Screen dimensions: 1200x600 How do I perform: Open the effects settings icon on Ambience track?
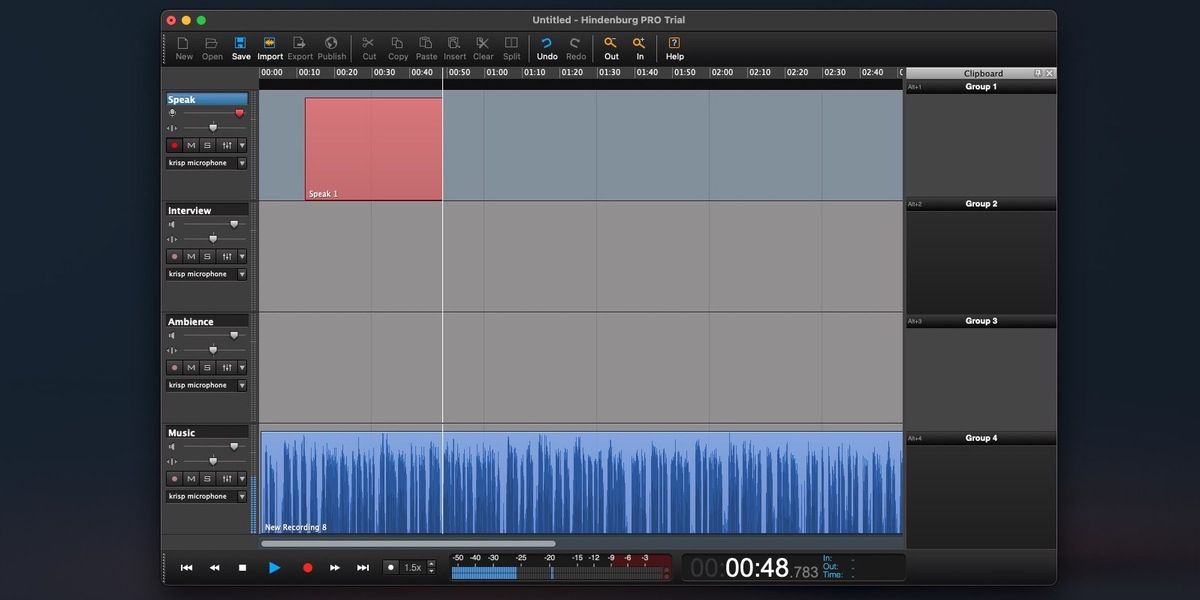pos(227,368)
